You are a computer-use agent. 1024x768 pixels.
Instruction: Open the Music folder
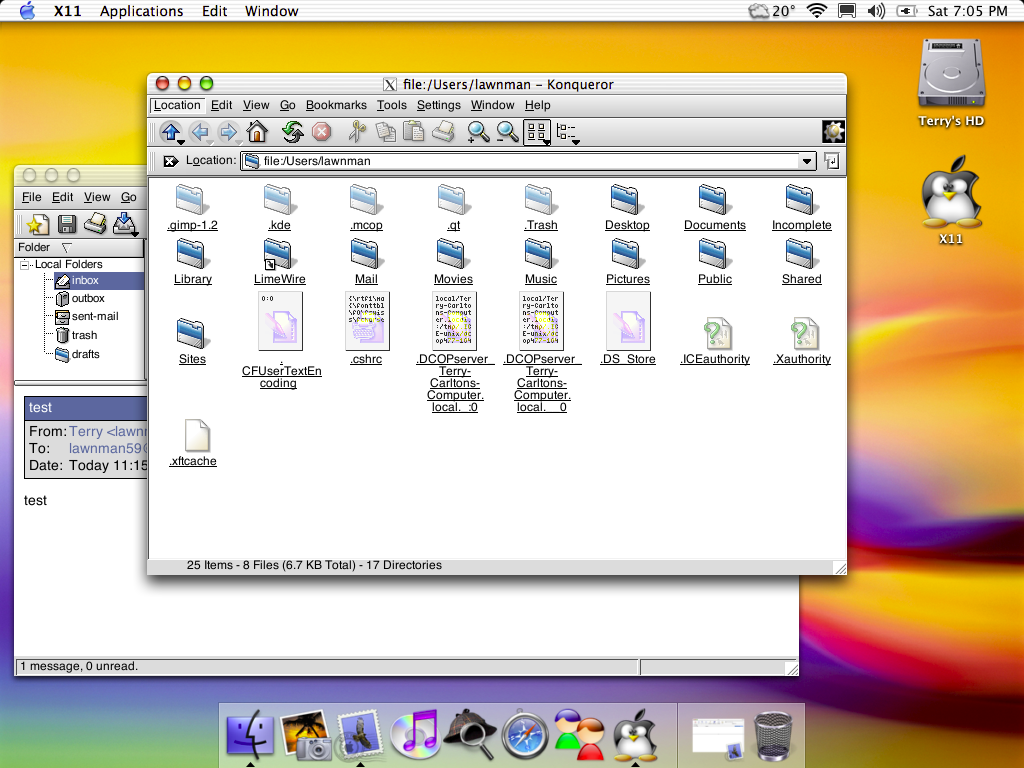click(541, 262)
